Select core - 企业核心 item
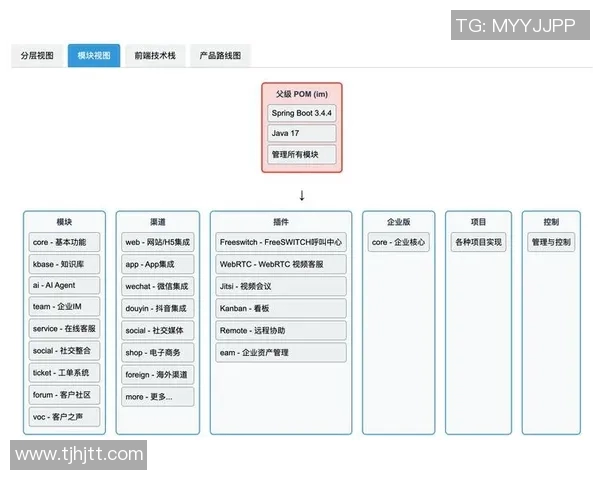Viewport: 600px width, 480px height. click(399, 242)
